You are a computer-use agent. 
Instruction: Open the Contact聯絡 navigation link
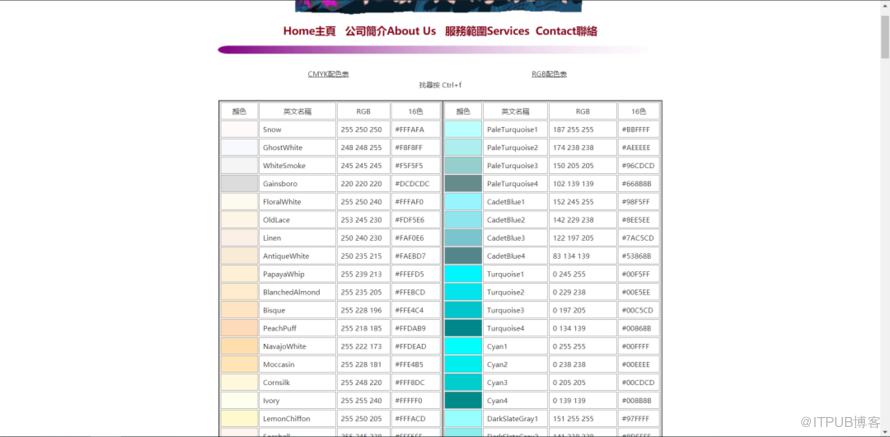(x=566, y=31)
